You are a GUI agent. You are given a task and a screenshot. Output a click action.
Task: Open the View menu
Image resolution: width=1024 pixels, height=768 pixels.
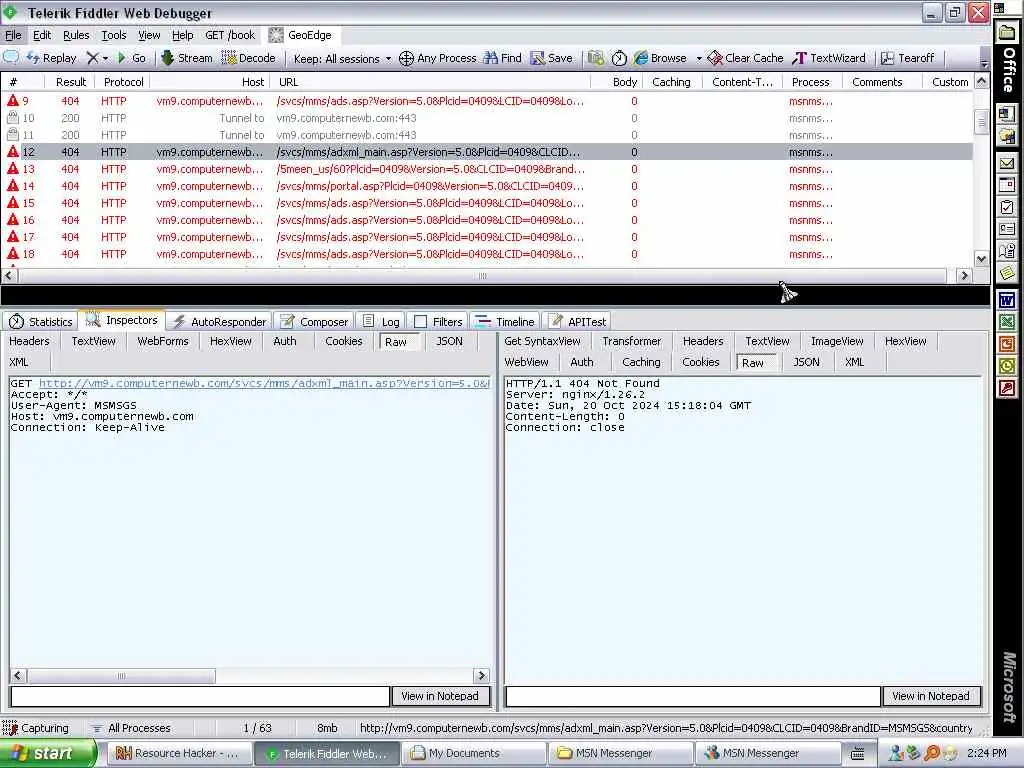click(149, 35)
